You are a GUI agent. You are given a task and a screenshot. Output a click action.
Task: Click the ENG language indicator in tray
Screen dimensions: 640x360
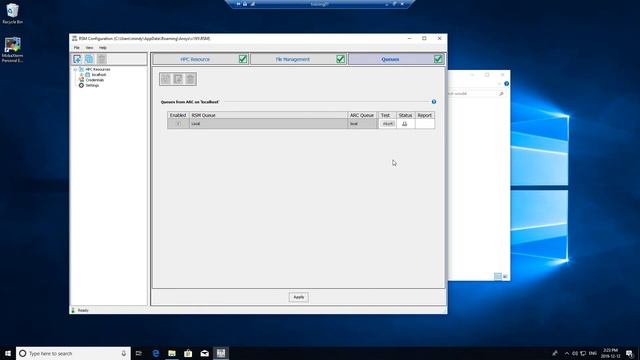(x=593, y=353)
